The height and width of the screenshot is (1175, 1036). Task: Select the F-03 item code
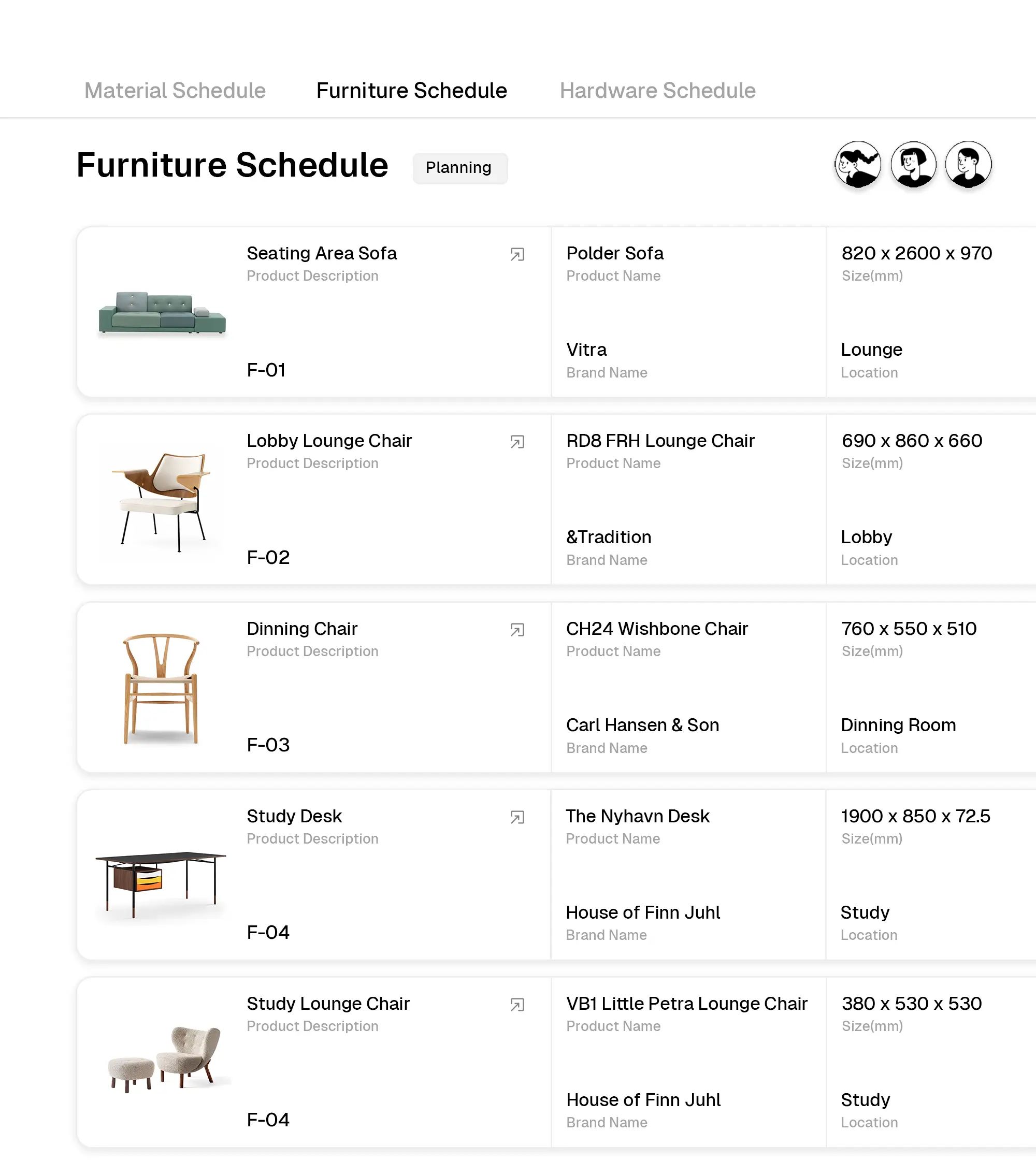point(267,745)
